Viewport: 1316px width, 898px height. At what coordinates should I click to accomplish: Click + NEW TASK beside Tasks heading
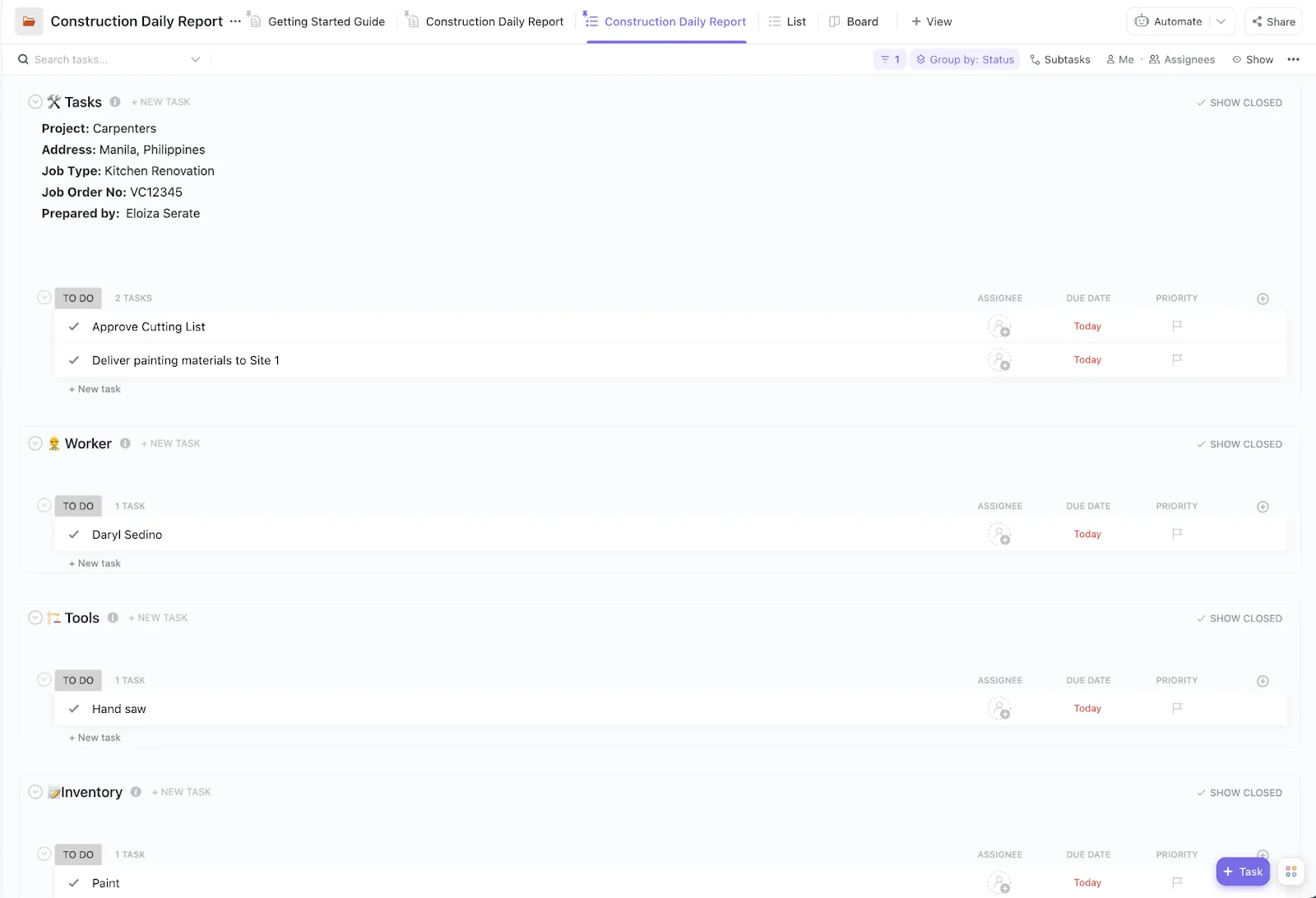coord(160,102)
